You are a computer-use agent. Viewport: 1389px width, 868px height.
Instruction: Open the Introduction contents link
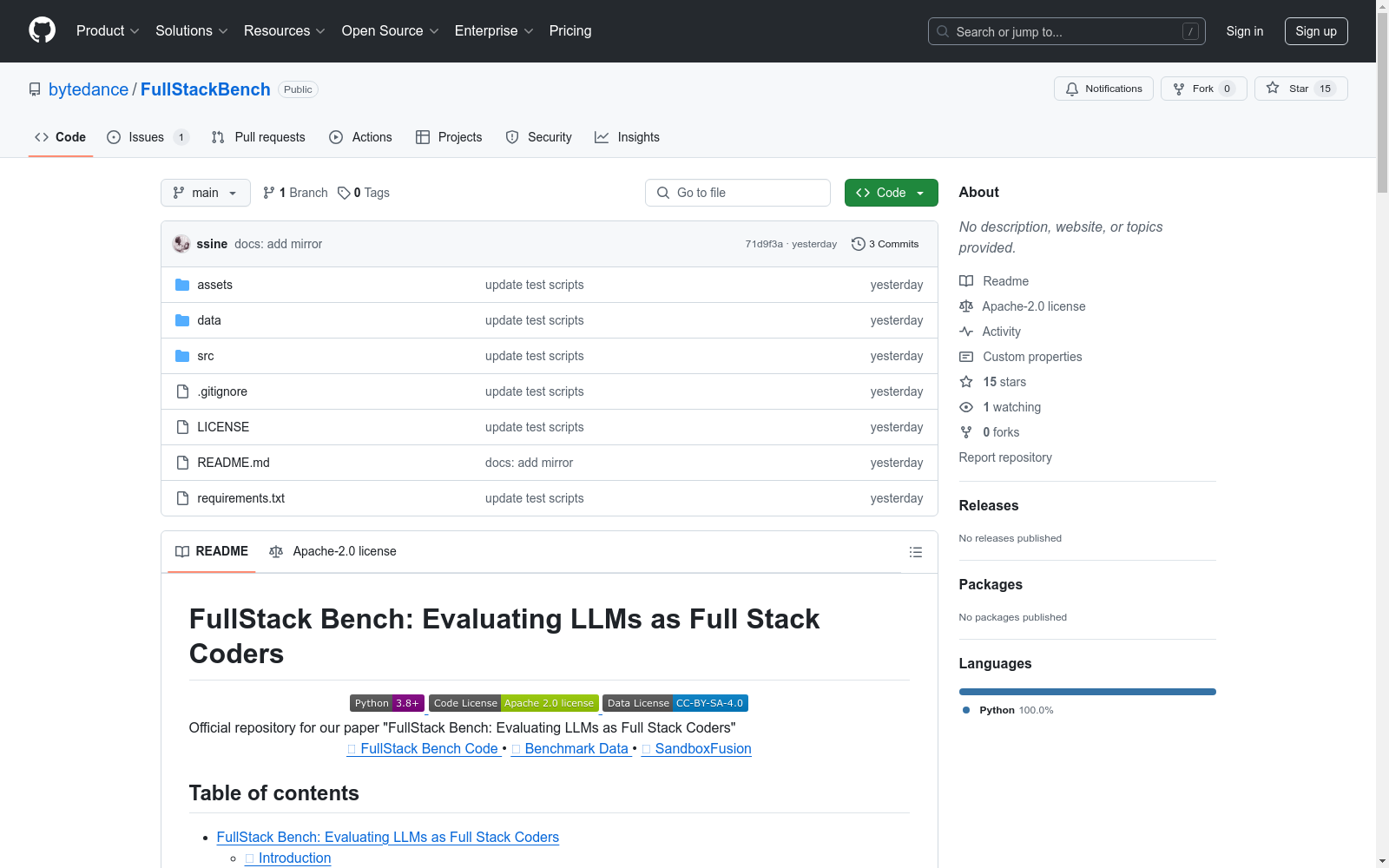(288, 858)
